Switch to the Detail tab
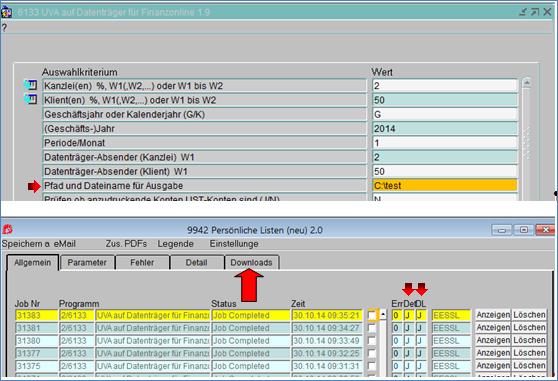 coord(196,263)
